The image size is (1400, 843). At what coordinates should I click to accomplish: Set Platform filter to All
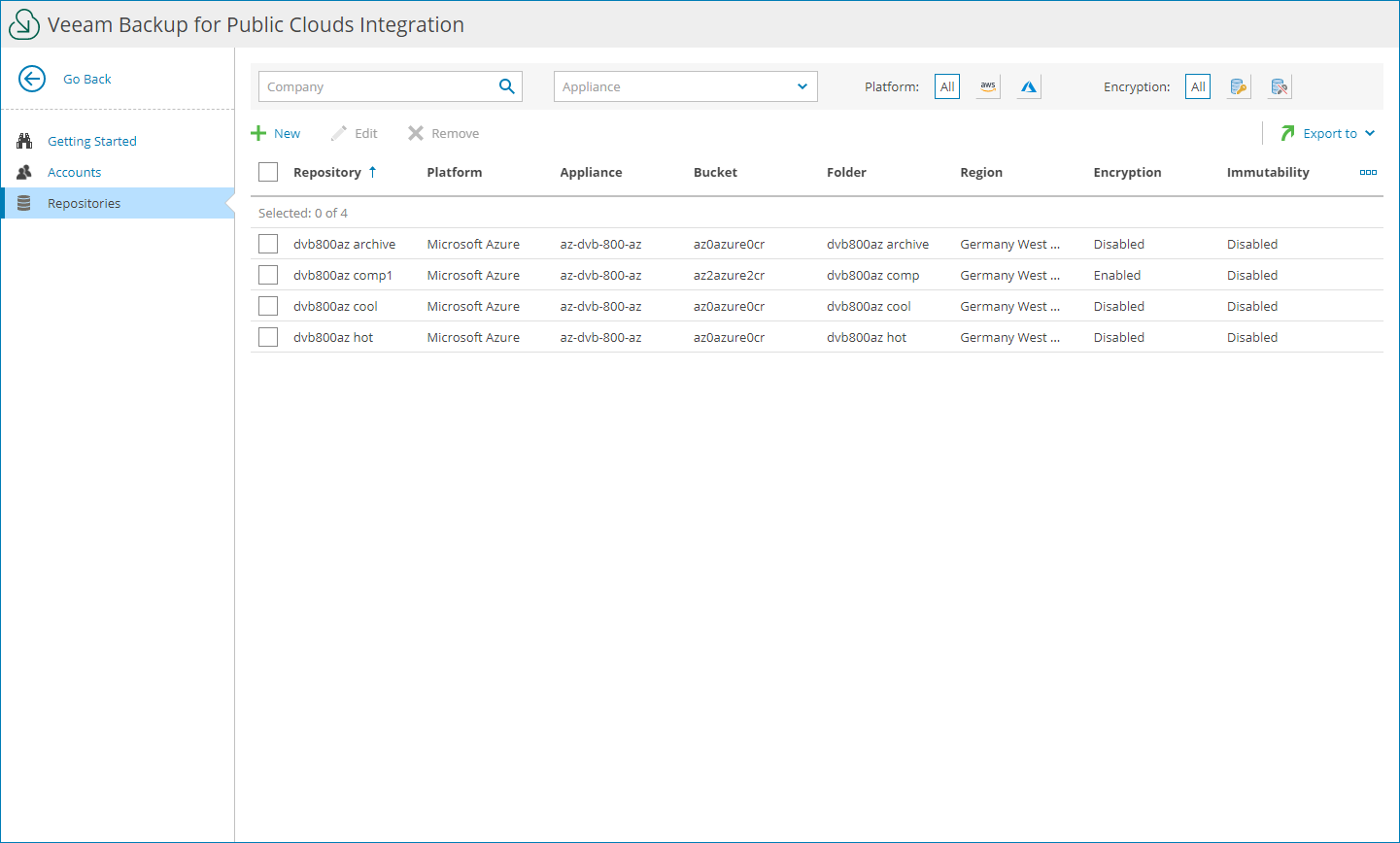pyautogui.click(x=947, y=85)
